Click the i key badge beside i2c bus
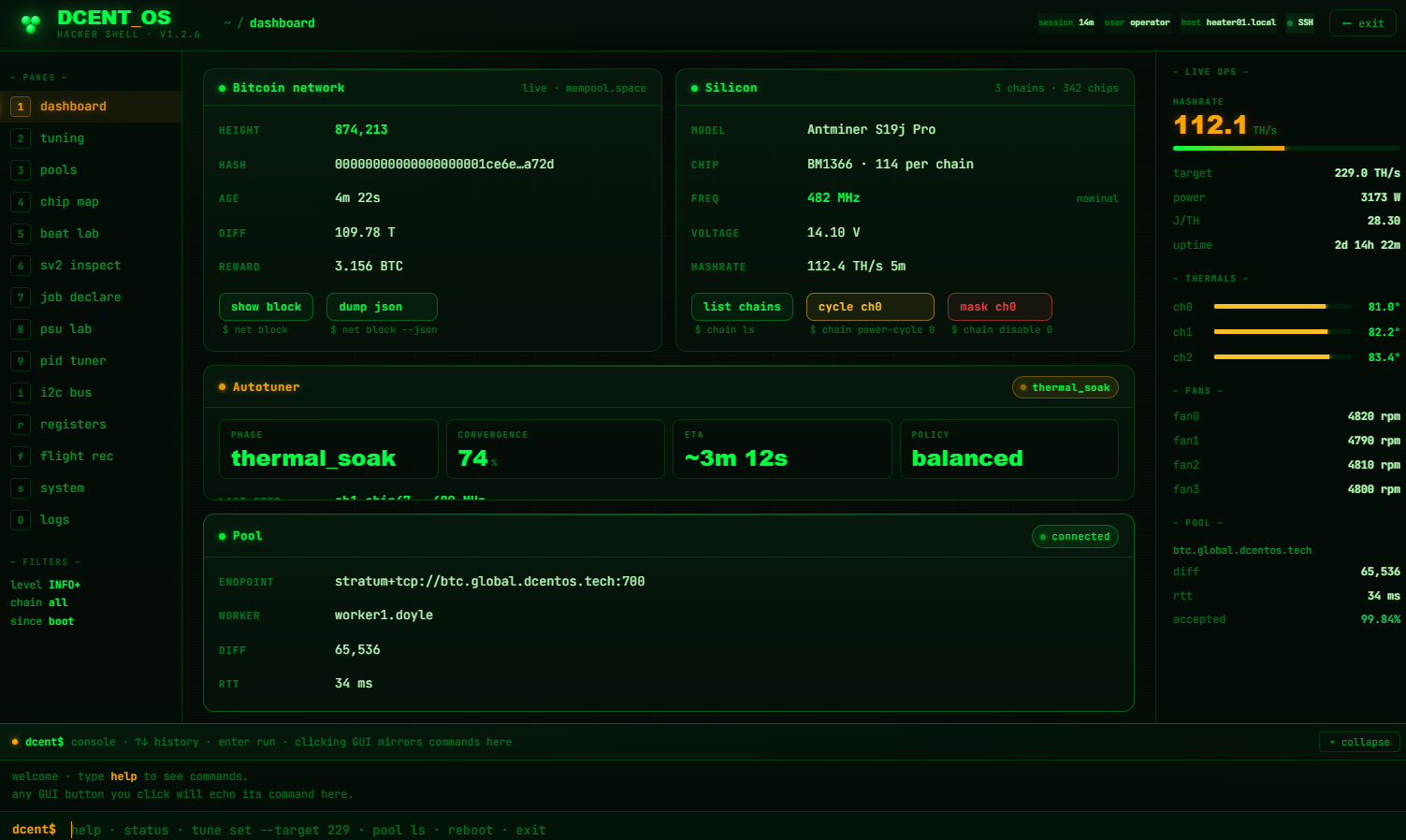The height and width of the screenshot is (840, 1406). 21,393
